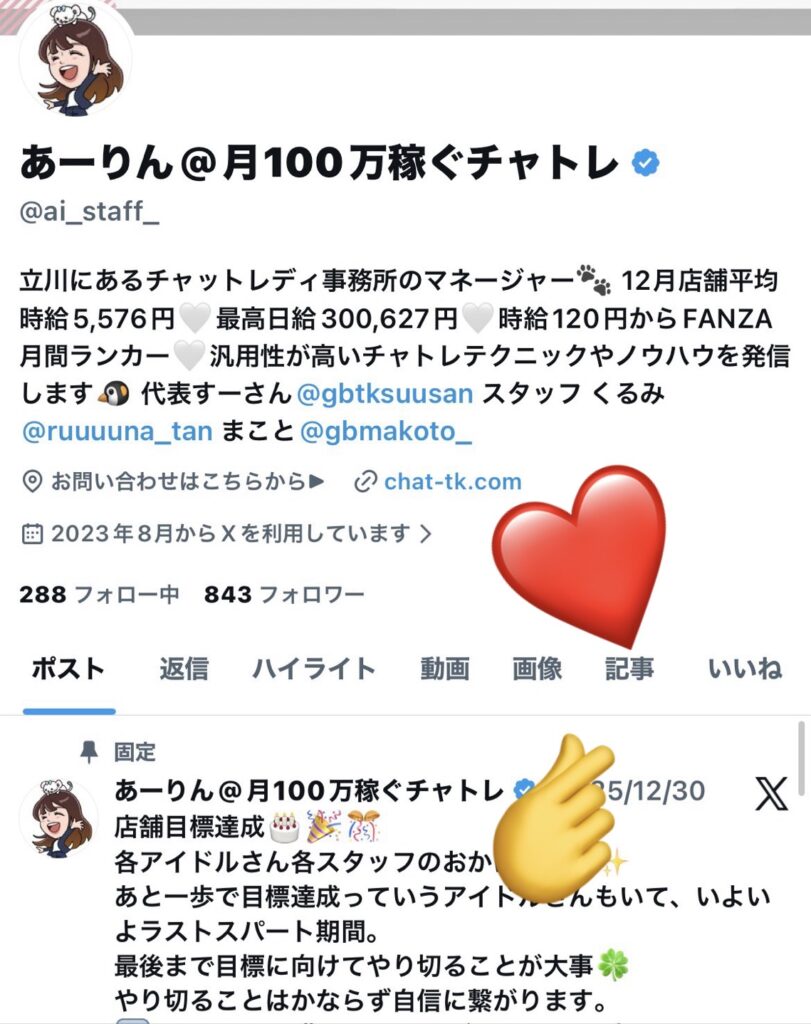The width and height of the screenshot is (811, 1024).
Task: Open the @gbtksuusan mention link
Action: click(385, 394)
